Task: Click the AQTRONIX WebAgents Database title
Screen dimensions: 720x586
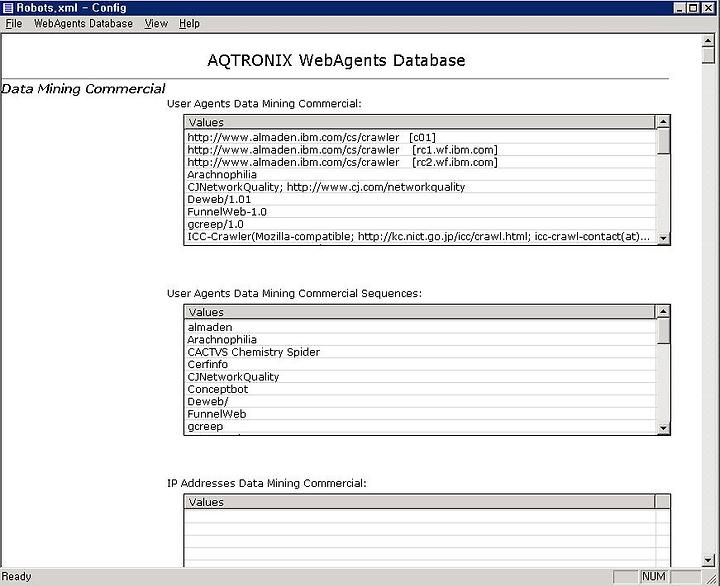Action: pos(336,60)
